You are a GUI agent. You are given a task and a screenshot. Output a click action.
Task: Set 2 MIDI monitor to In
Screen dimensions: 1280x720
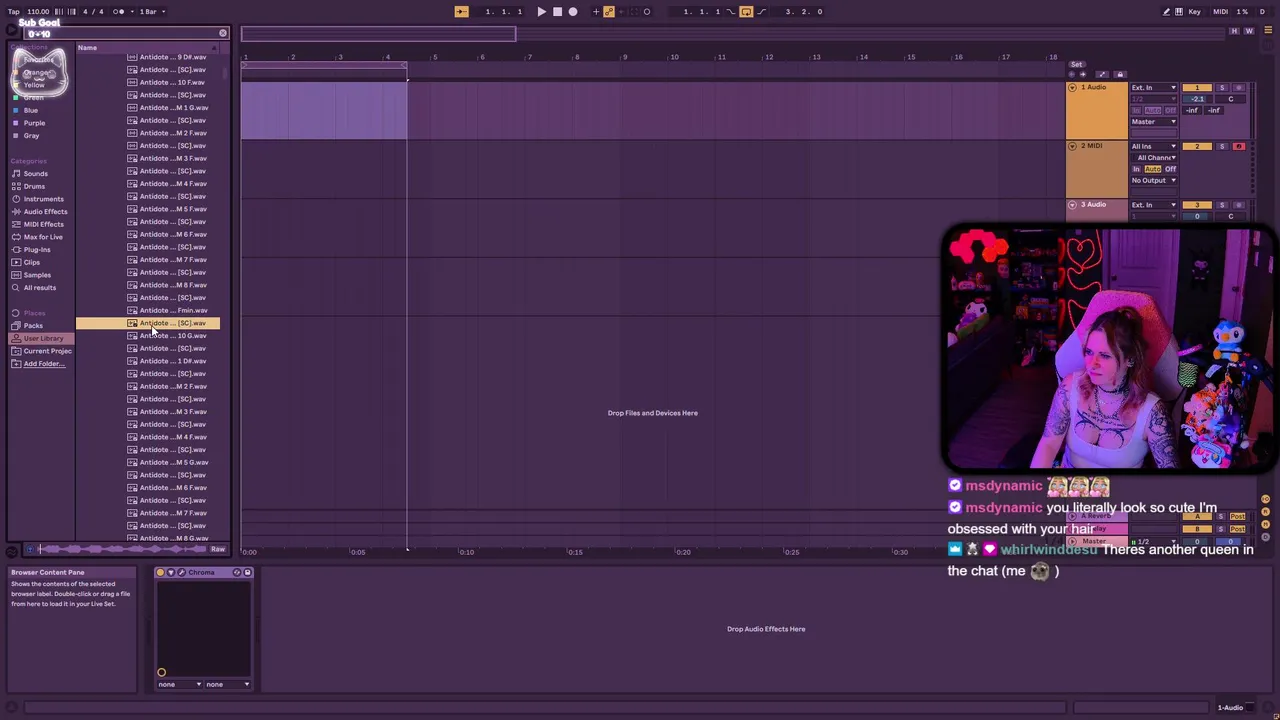point(1136,169)
